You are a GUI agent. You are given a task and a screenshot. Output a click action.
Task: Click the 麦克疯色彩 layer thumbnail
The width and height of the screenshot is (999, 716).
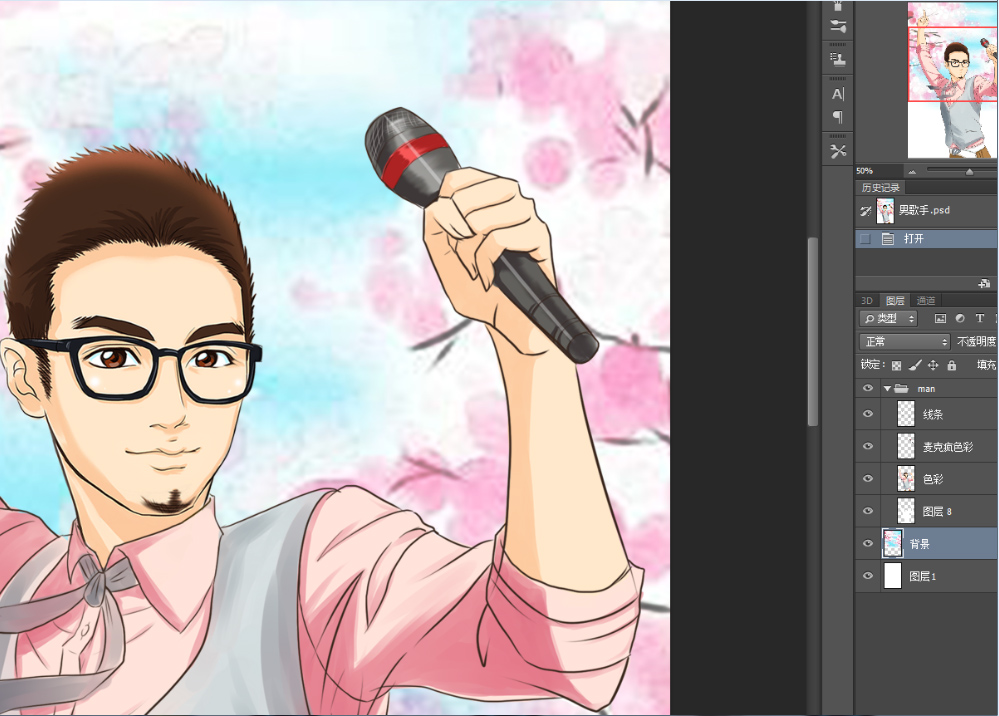coord(906,447)
